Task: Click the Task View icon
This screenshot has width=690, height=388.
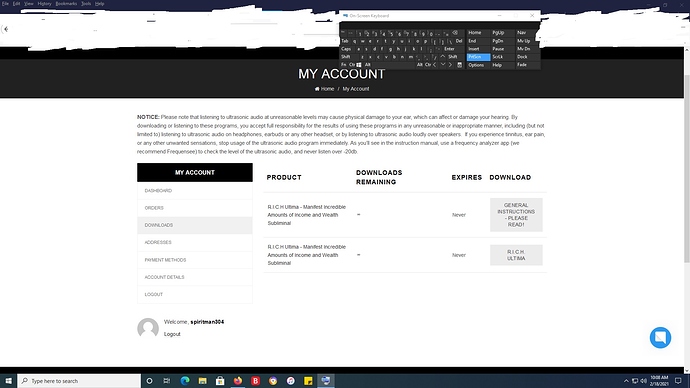Action: point(167,381)
